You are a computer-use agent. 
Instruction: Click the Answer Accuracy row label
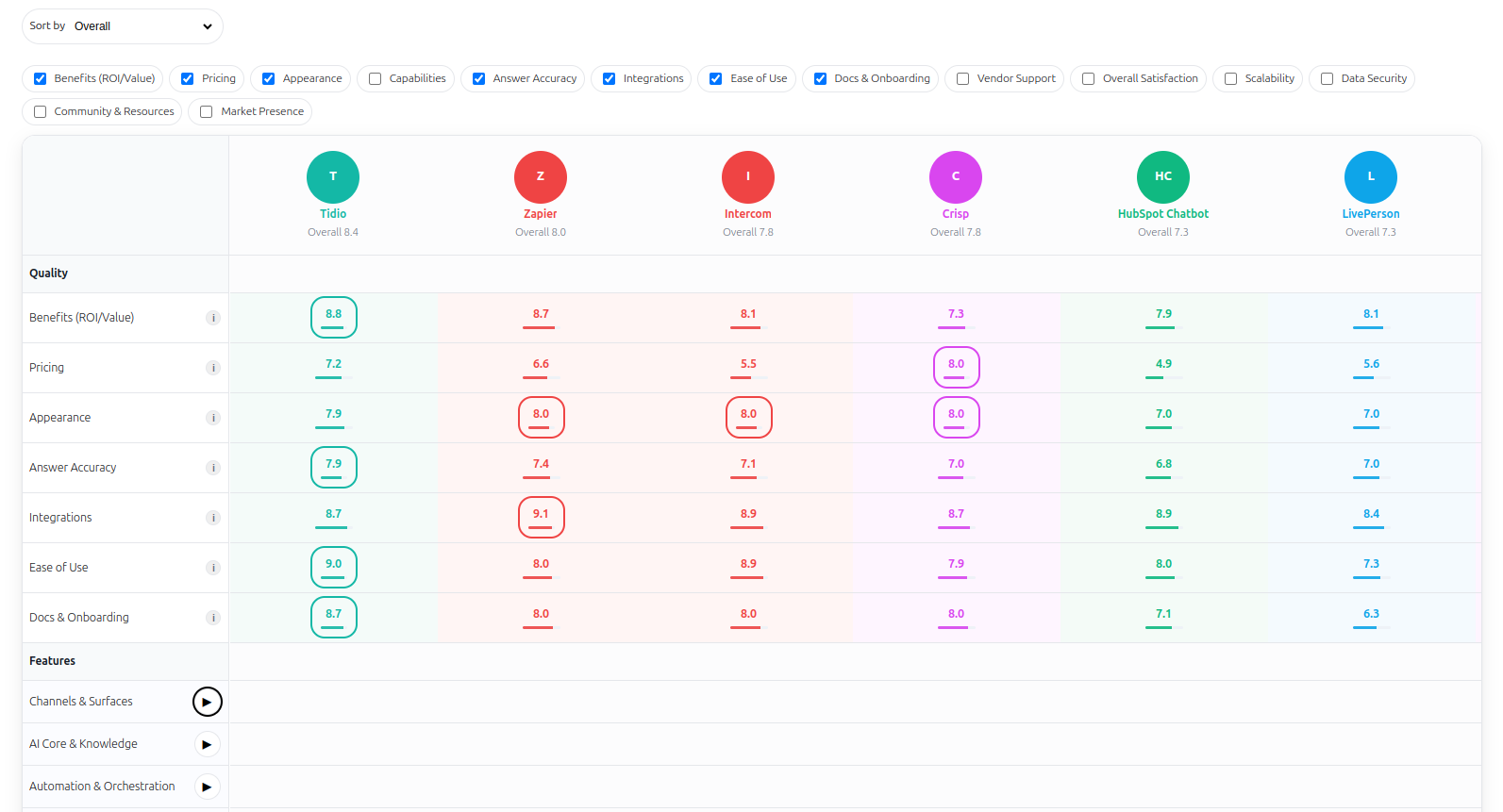pyautogui.click(x=73, y=468)
